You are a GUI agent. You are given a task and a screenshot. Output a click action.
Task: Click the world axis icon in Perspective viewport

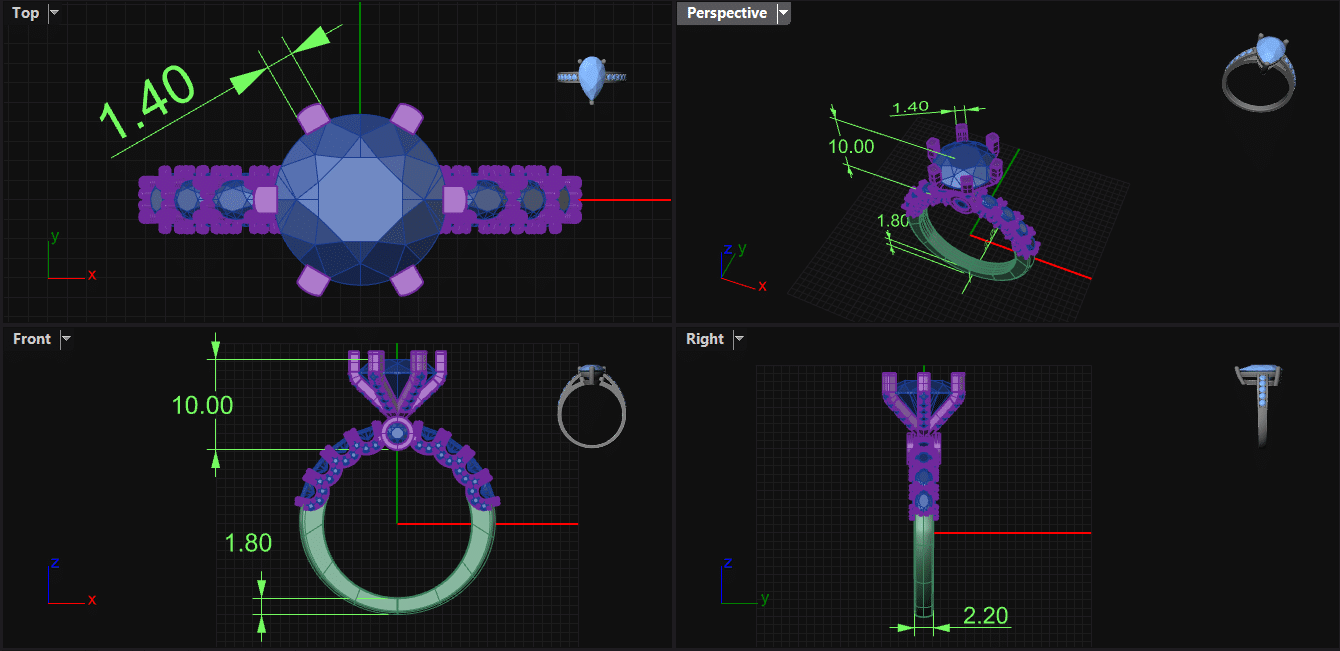click(x=740, y=265)
